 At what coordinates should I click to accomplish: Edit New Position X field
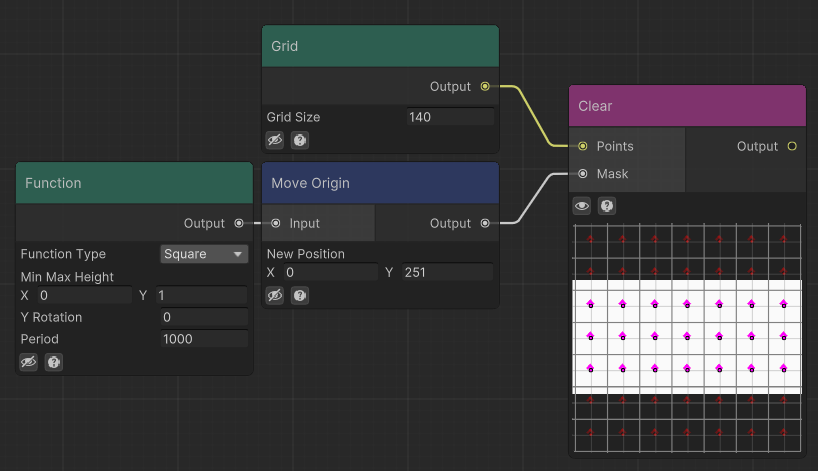[331, 272]
